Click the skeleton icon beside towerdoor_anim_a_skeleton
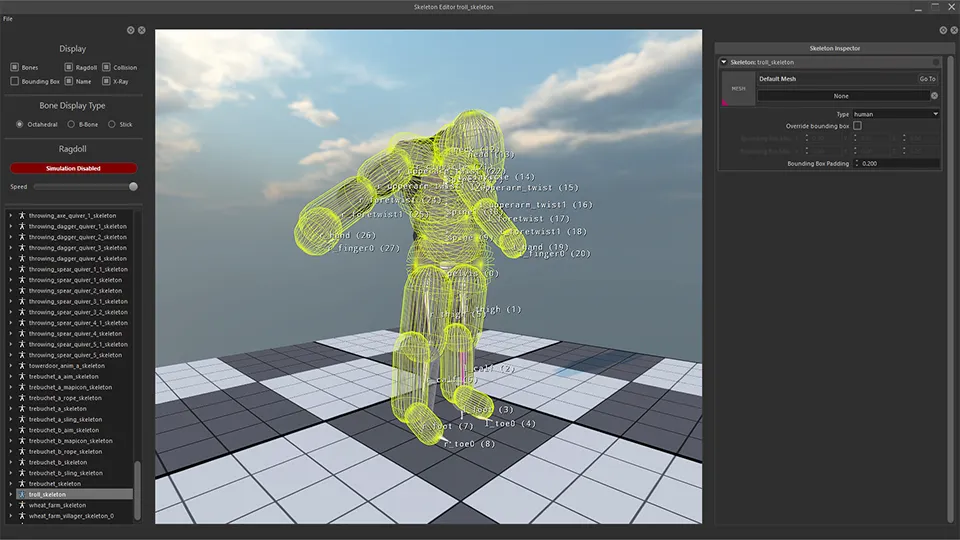 (21, 366)
